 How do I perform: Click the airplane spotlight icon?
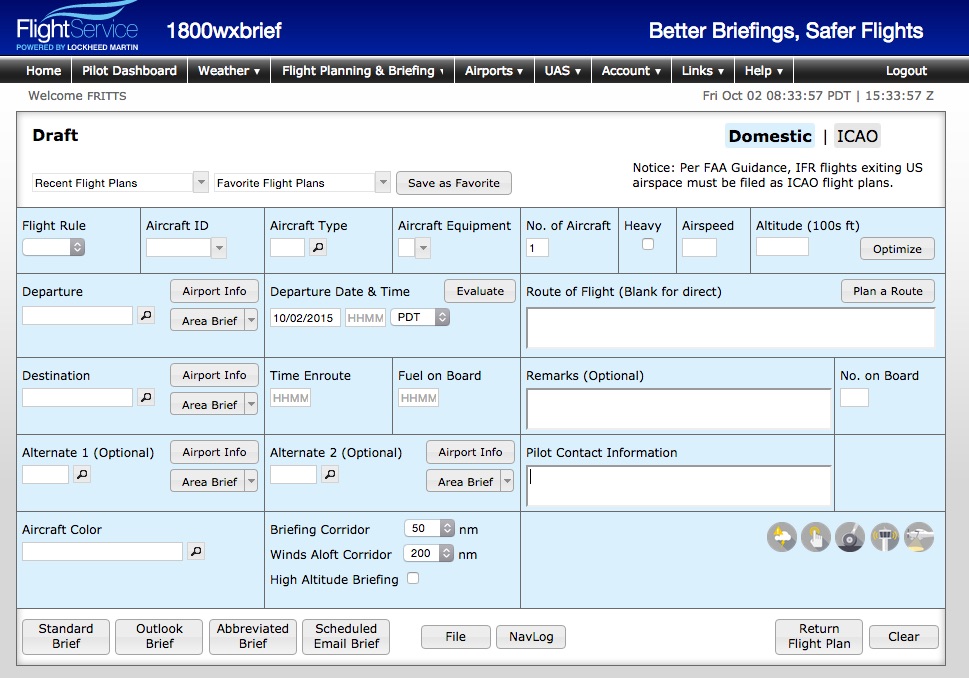tap(919, 537)
